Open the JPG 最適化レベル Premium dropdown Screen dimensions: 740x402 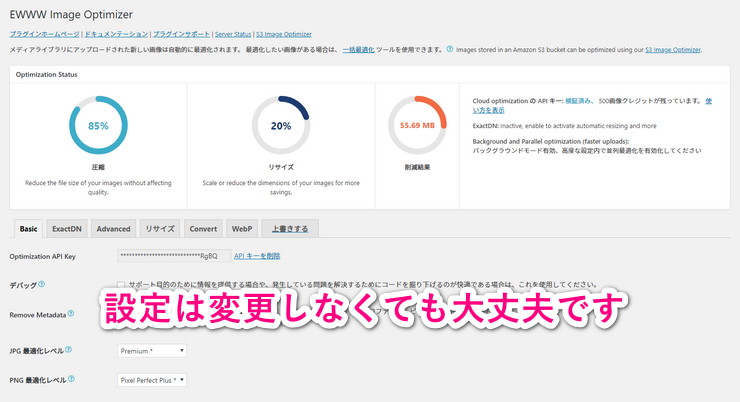(151, 351)
